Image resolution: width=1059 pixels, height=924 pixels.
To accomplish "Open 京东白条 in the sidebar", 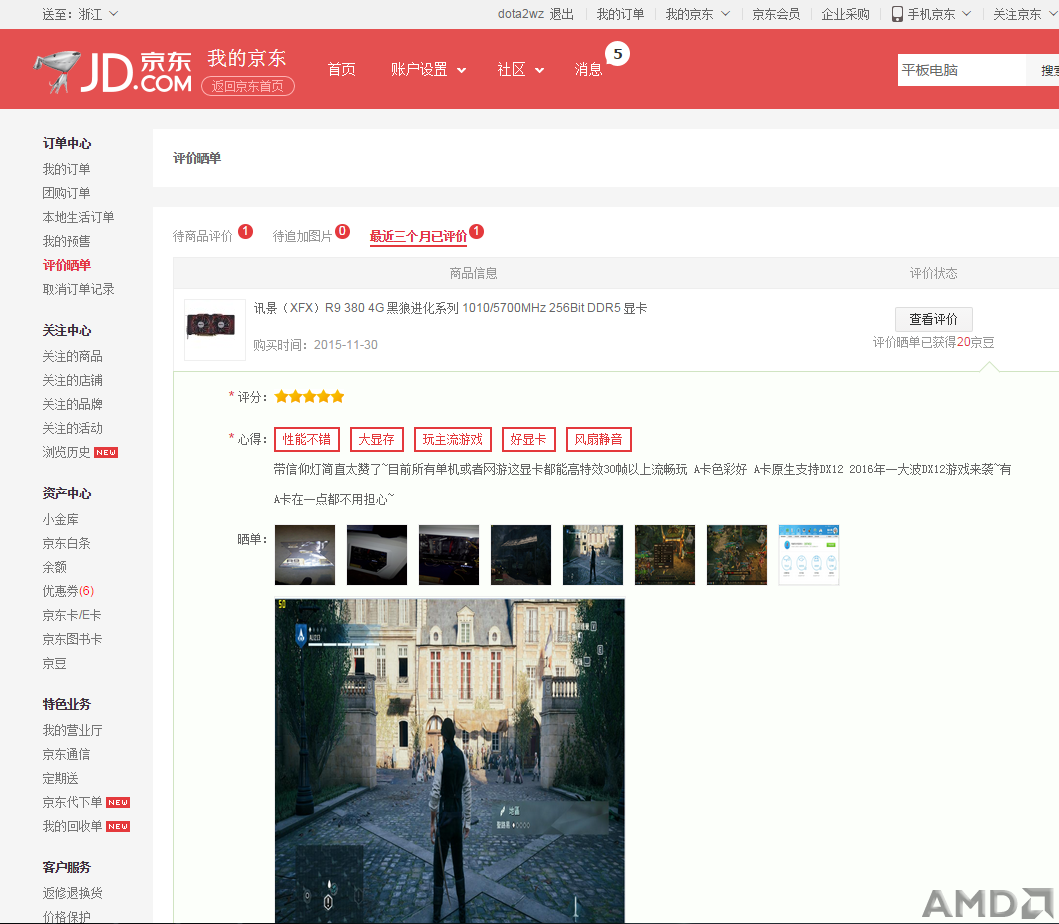I will [66, 543].
